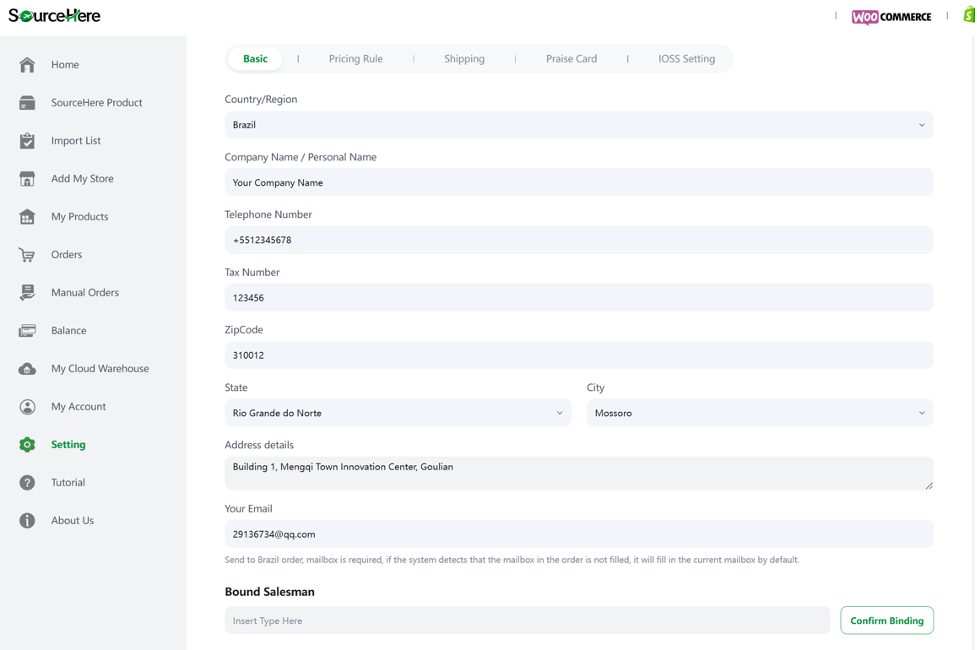Image resolution: width=977 pixels, height=650 pixels.
Task: Open the Import List clipboard icon
Action: pyautogui.click(x=27, y=141)
